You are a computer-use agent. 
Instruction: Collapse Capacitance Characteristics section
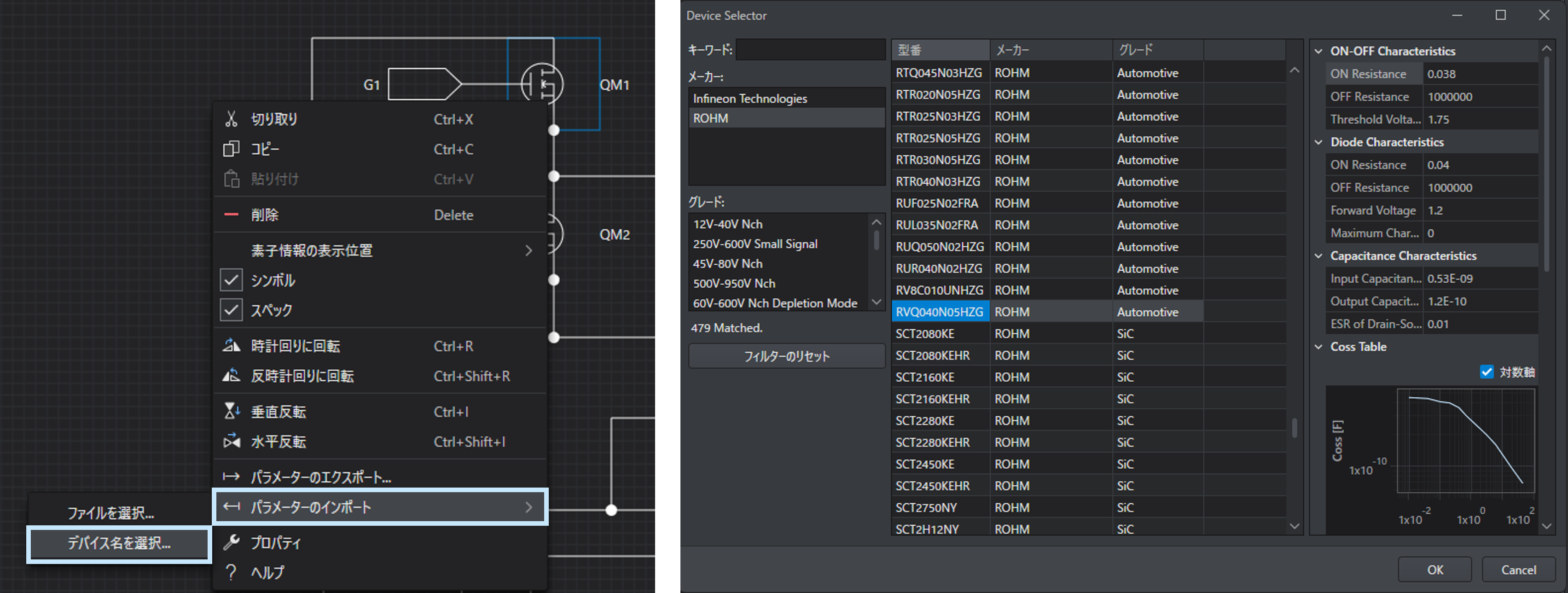pos(1318,256)
